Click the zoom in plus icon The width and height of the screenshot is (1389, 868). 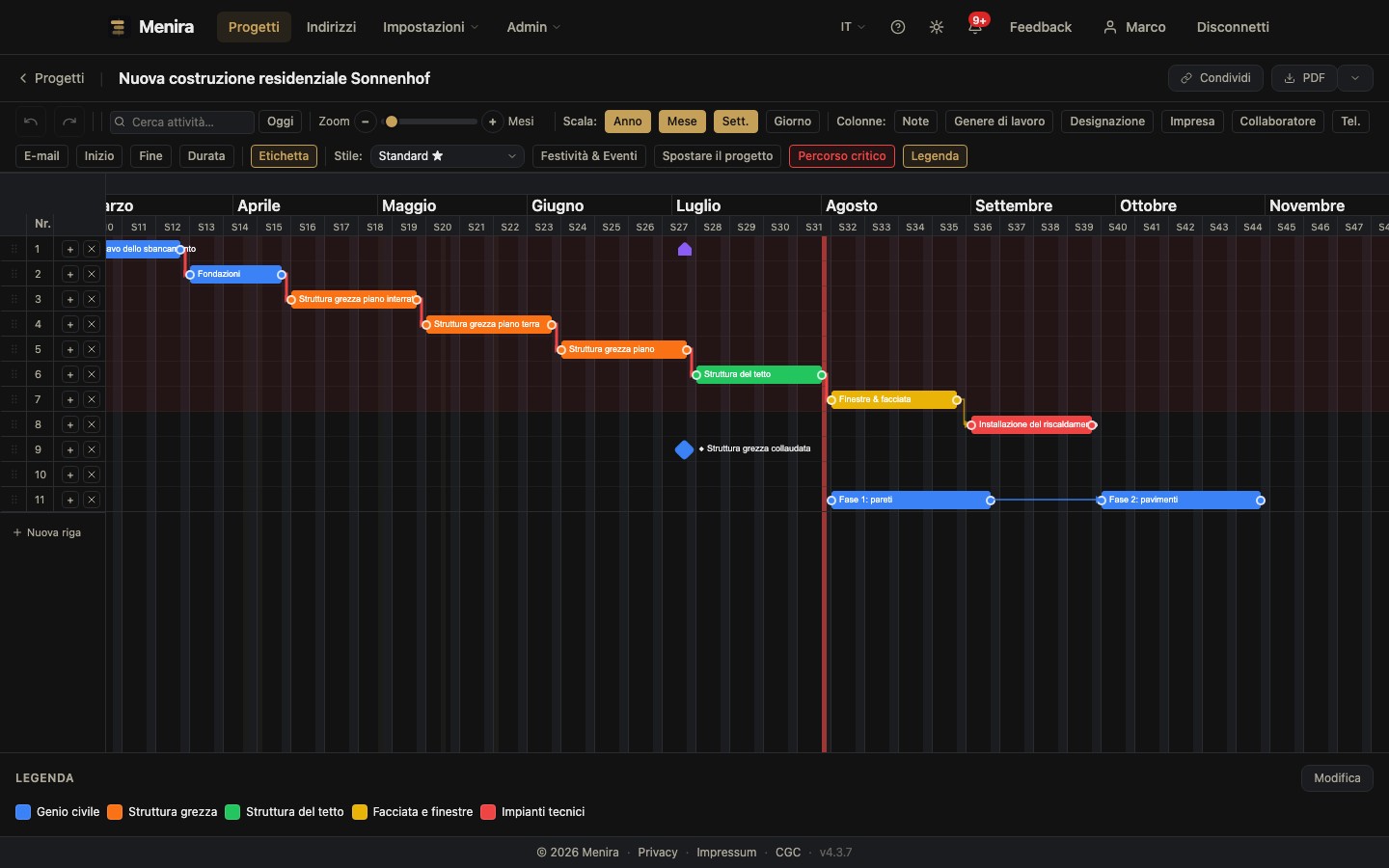[x=493, y=122]
